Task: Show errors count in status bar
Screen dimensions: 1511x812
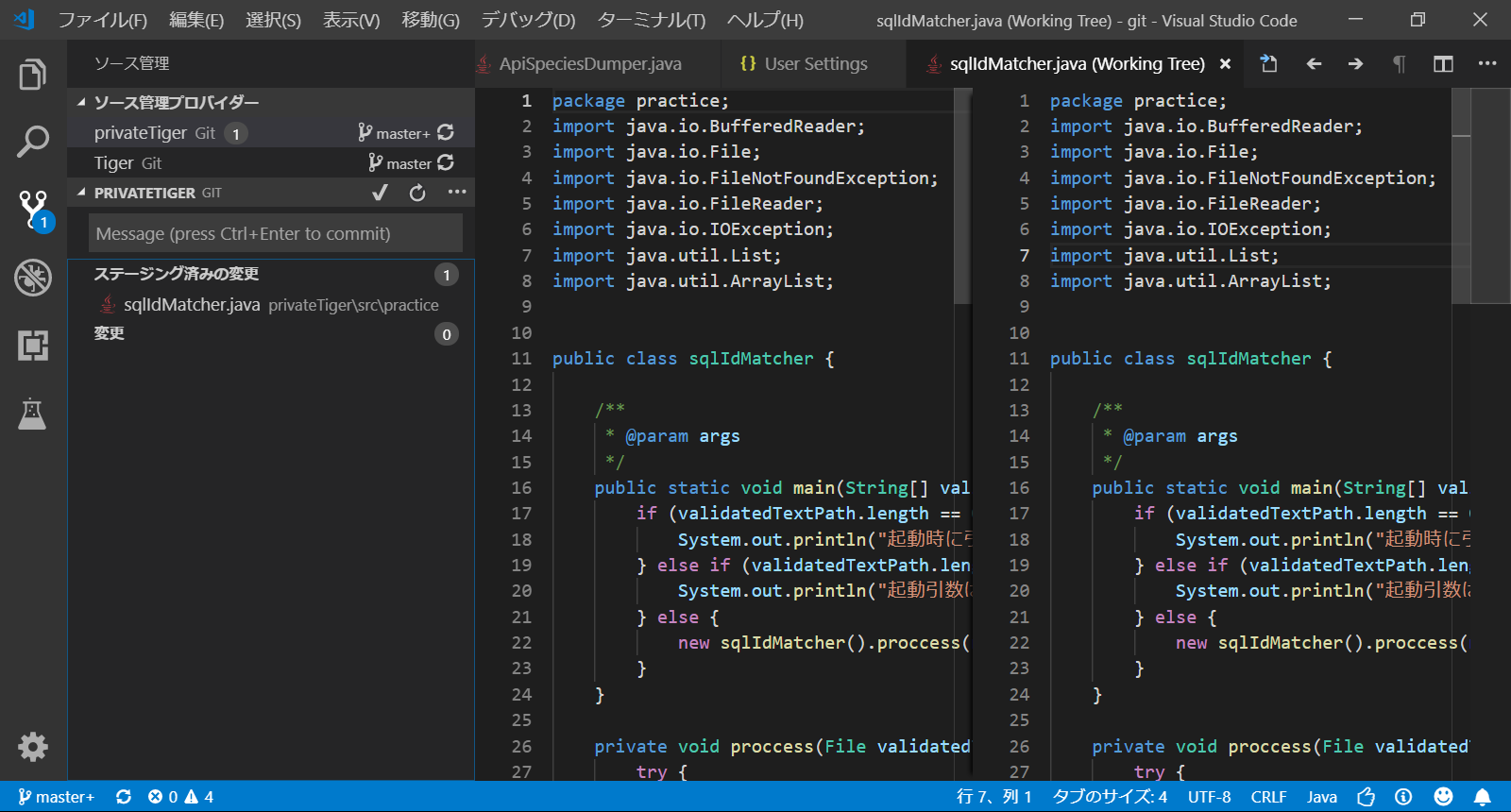Action: [162, 797]
